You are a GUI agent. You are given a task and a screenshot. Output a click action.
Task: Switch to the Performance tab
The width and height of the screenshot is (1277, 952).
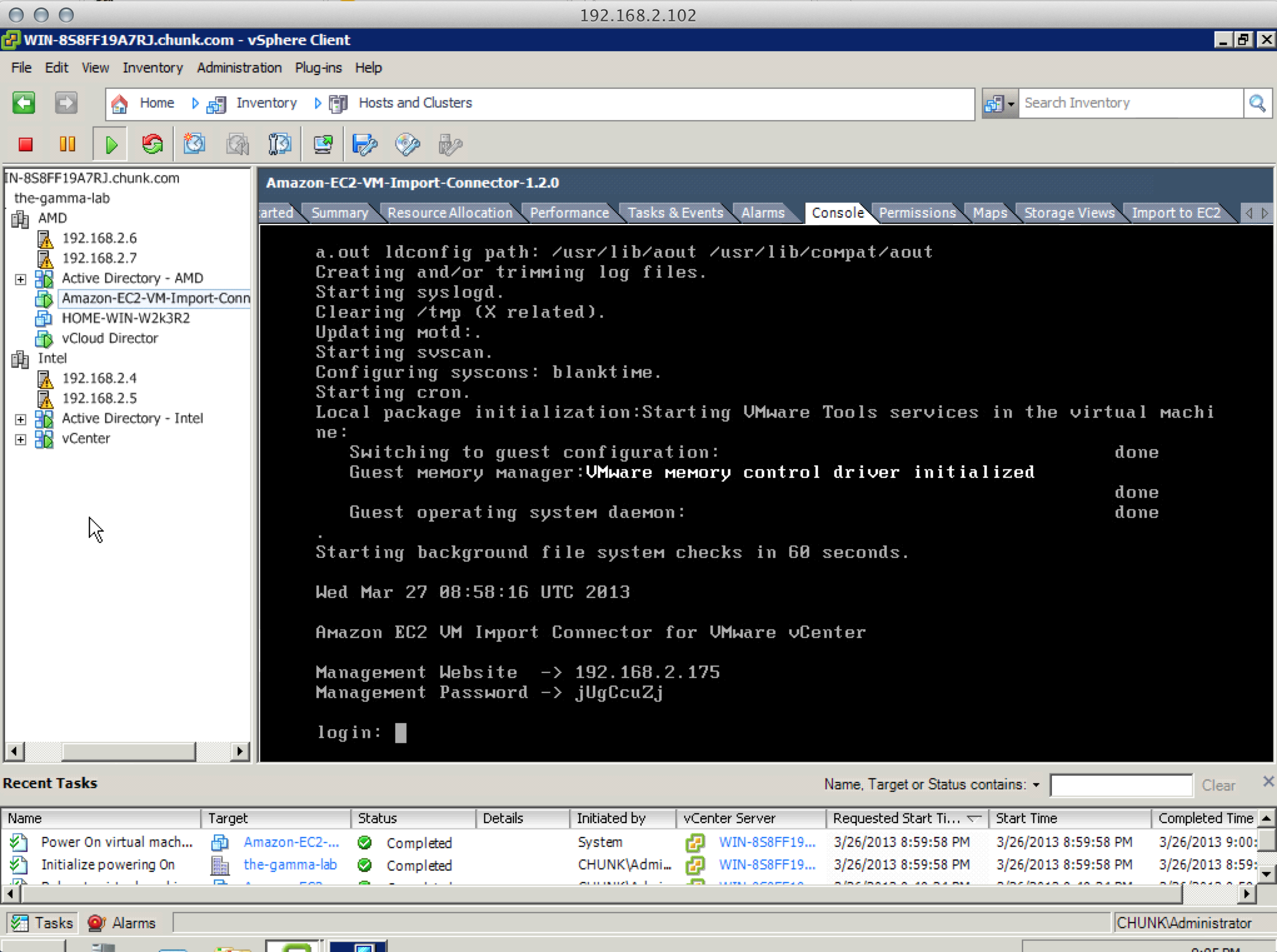click(x=569, y=213)
